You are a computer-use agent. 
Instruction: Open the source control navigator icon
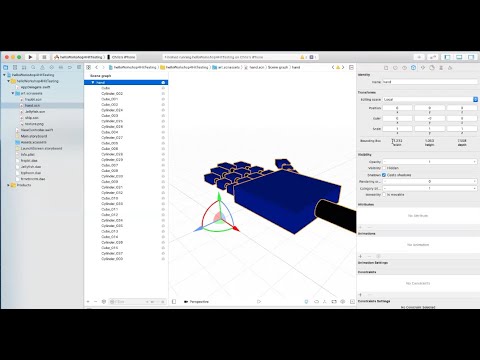[15, 67]
